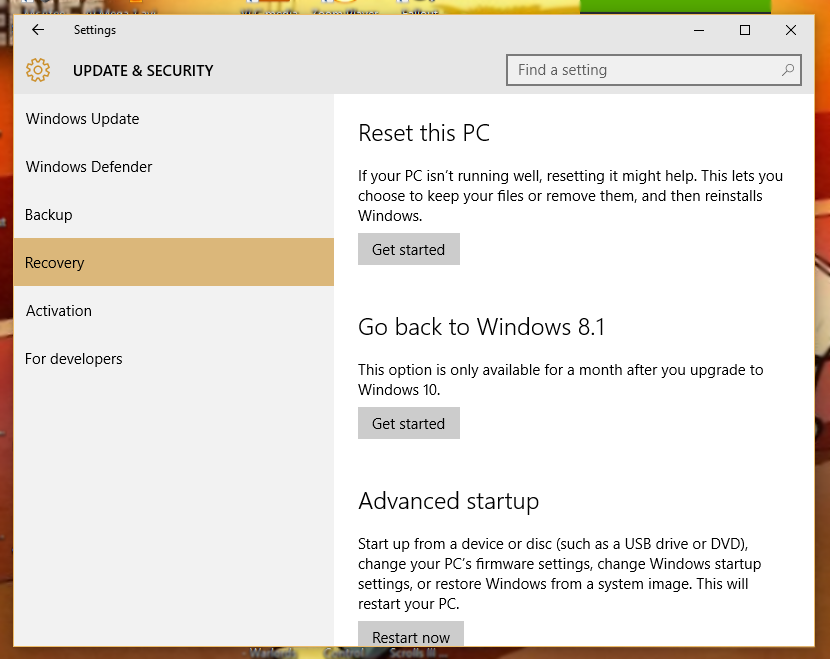Focus the Find a setting field
Viewport: 830px width, 659px height.
pos(654,70)
